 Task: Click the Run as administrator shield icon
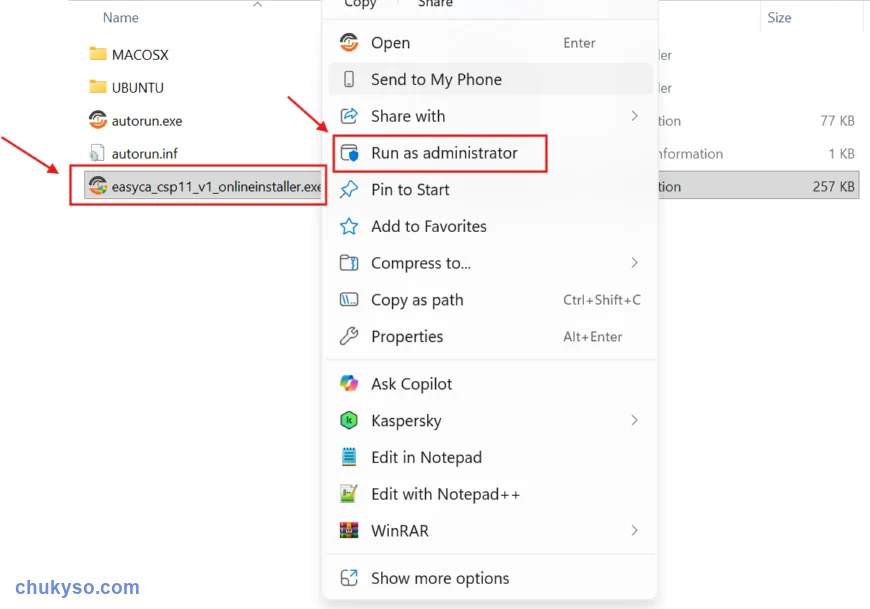350,153
